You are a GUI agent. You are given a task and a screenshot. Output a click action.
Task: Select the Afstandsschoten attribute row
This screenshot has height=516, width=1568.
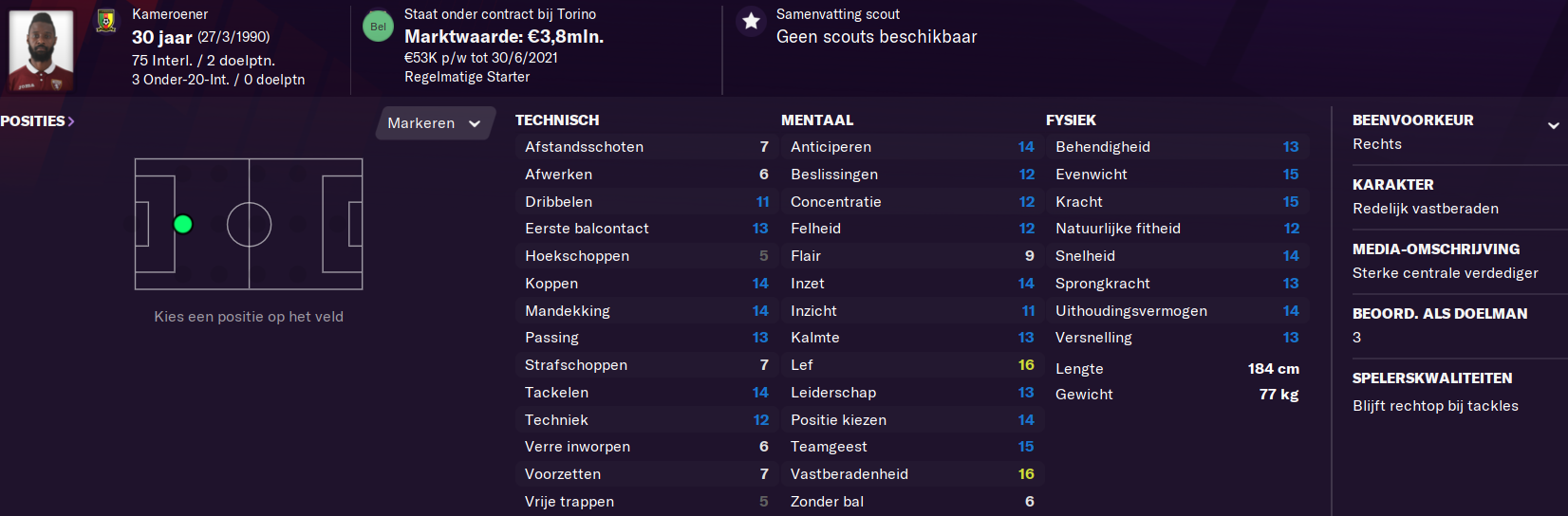pos(646,147)
